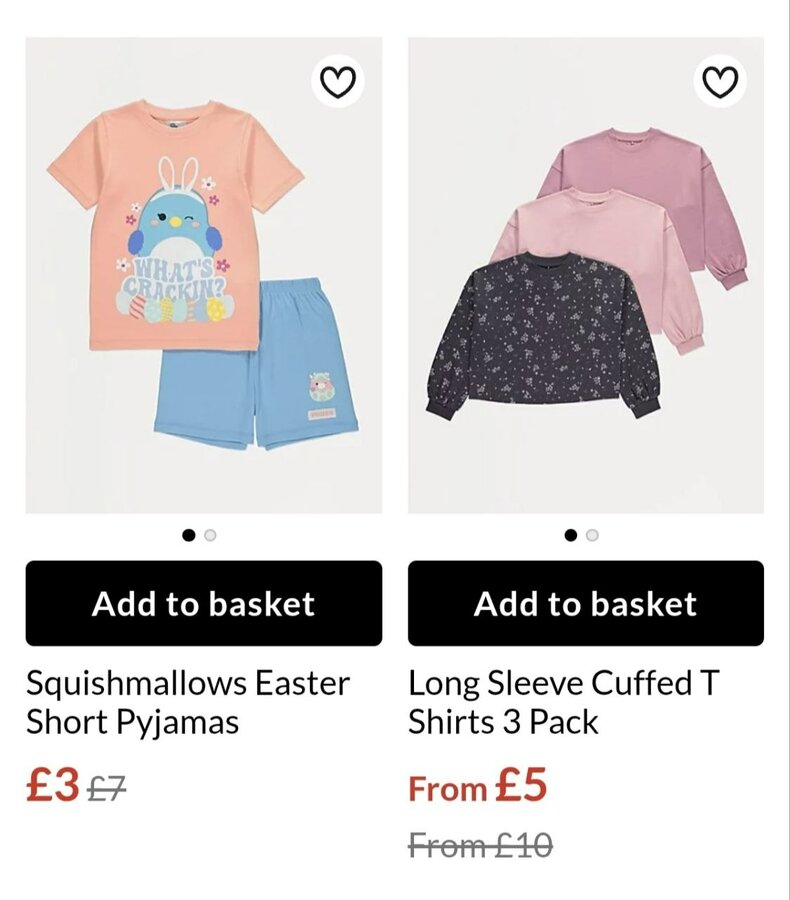The width and height of the screenshot is (790, 900).
Task: Favourite the Squishmallows Easter Pyjamas with heart
Action: pos(338,82)
